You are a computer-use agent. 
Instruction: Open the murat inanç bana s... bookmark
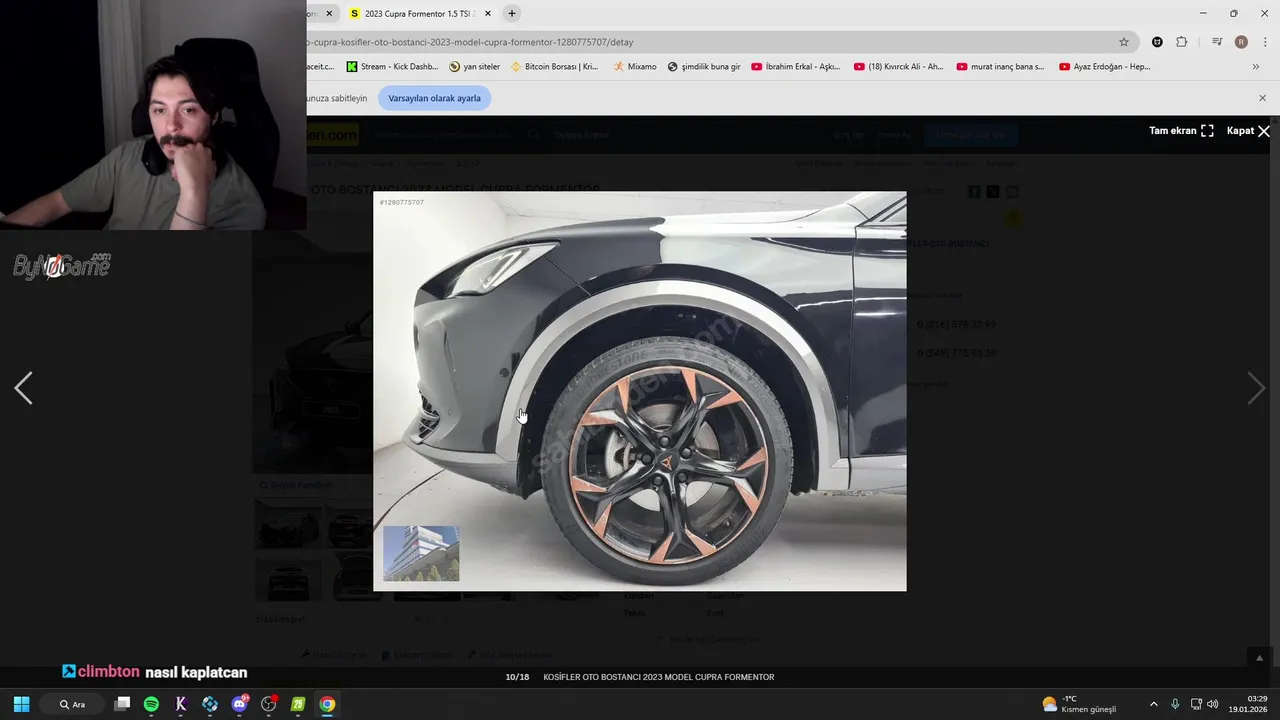tap(1000, 67)
